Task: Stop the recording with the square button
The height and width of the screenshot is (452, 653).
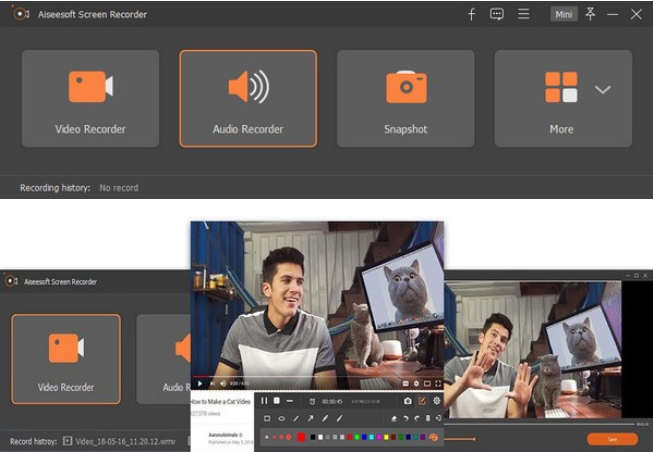Action: (x=277, y=400)
